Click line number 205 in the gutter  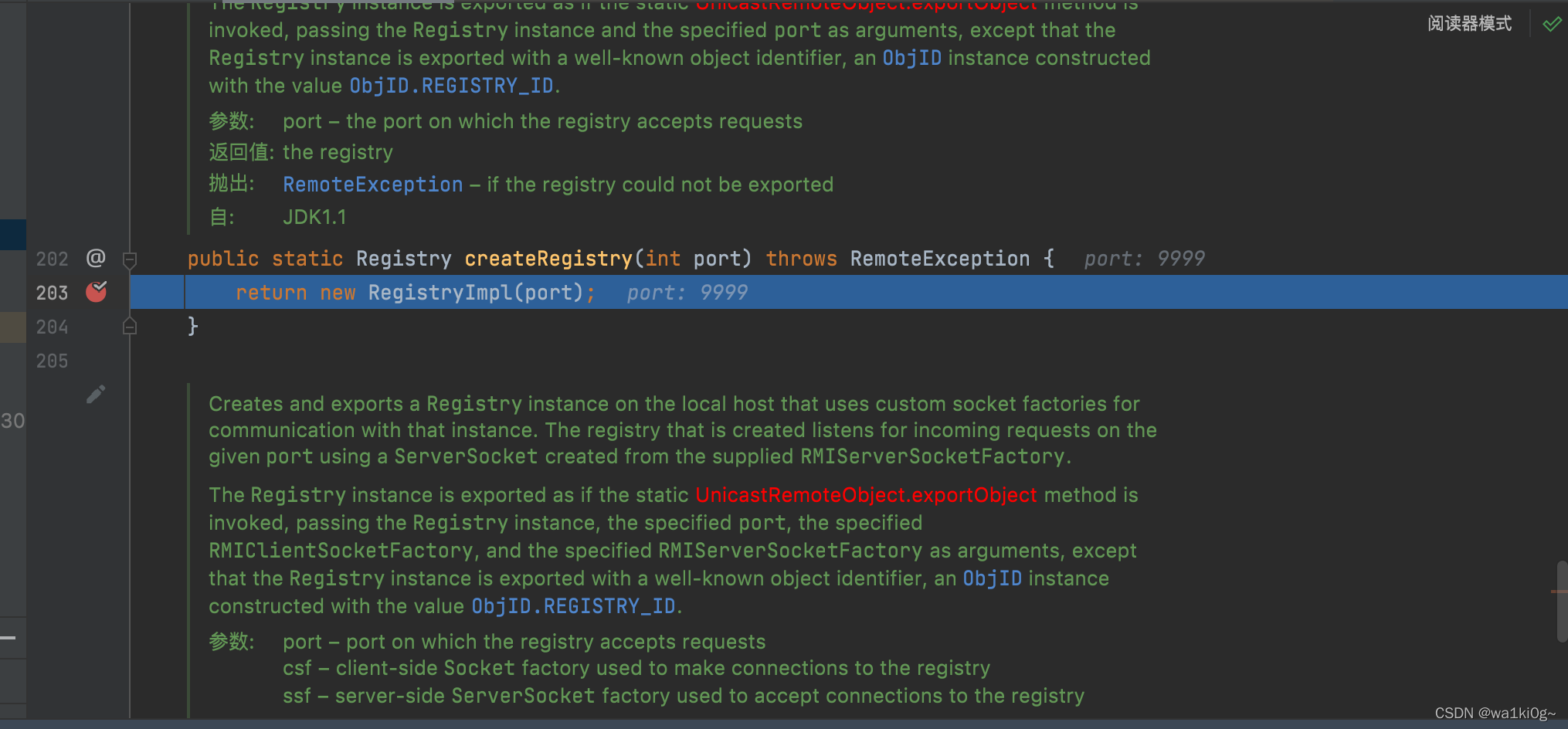52,361
